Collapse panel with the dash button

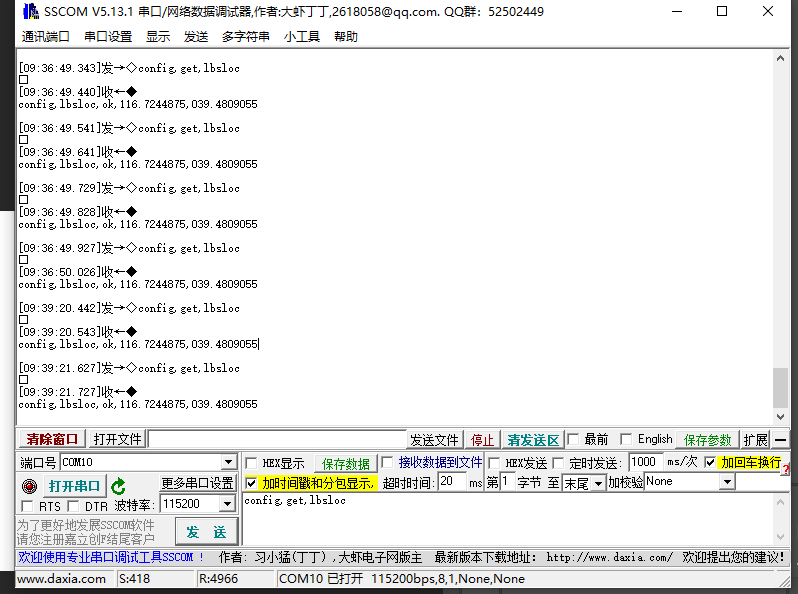point(781,439)
